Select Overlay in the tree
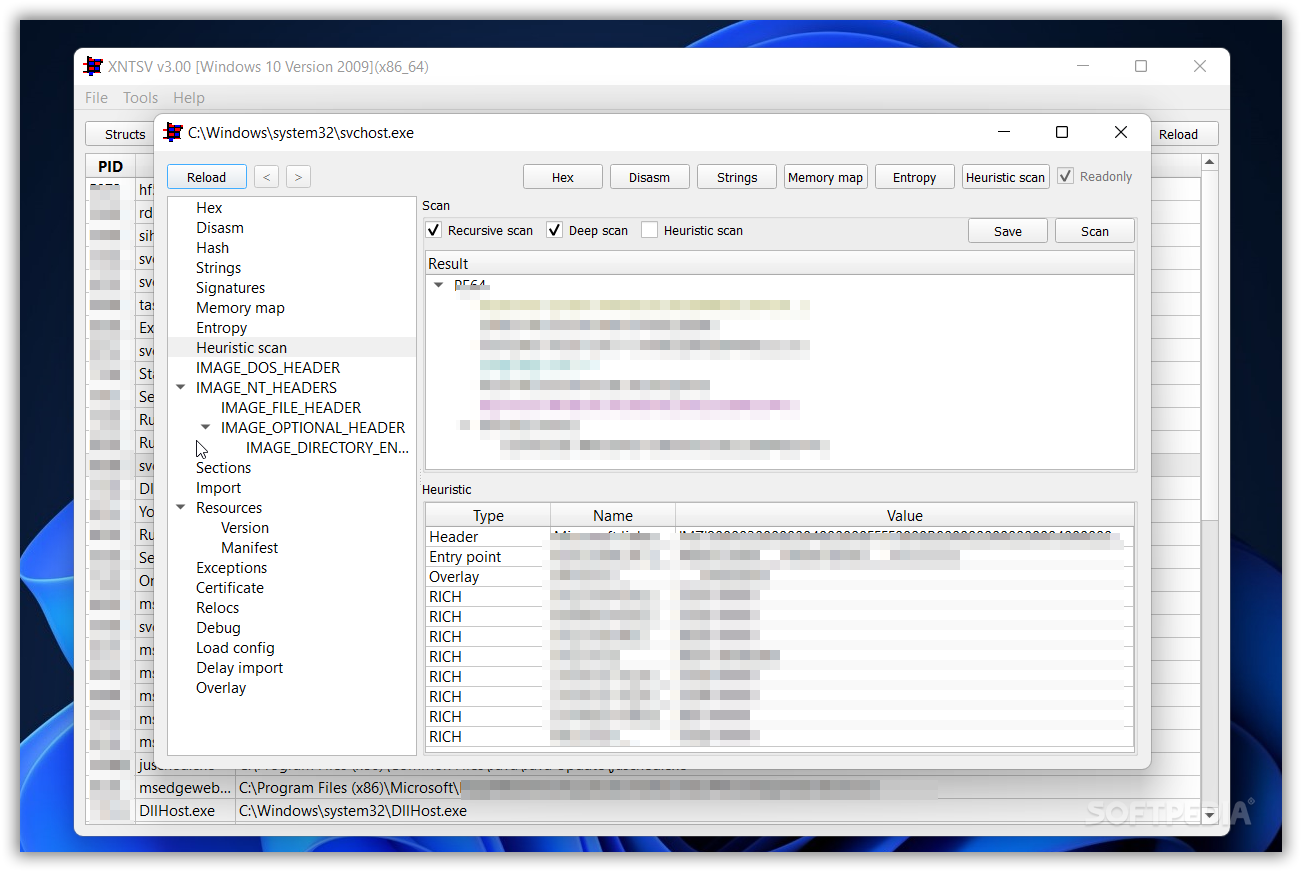The image size is (1302, 872). (220, 687)
